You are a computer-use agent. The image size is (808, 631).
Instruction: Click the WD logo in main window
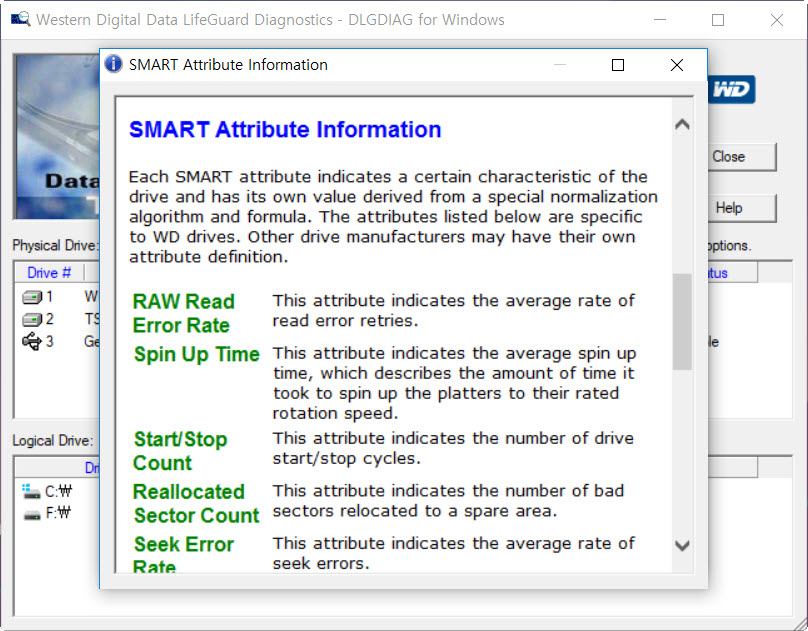[x=732, y=90]
